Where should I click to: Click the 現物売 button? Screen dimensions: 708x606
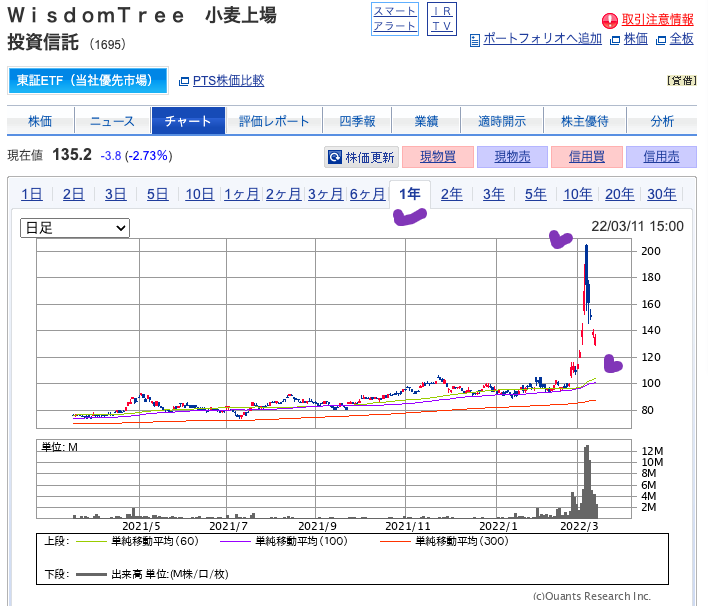coord(512,157)
